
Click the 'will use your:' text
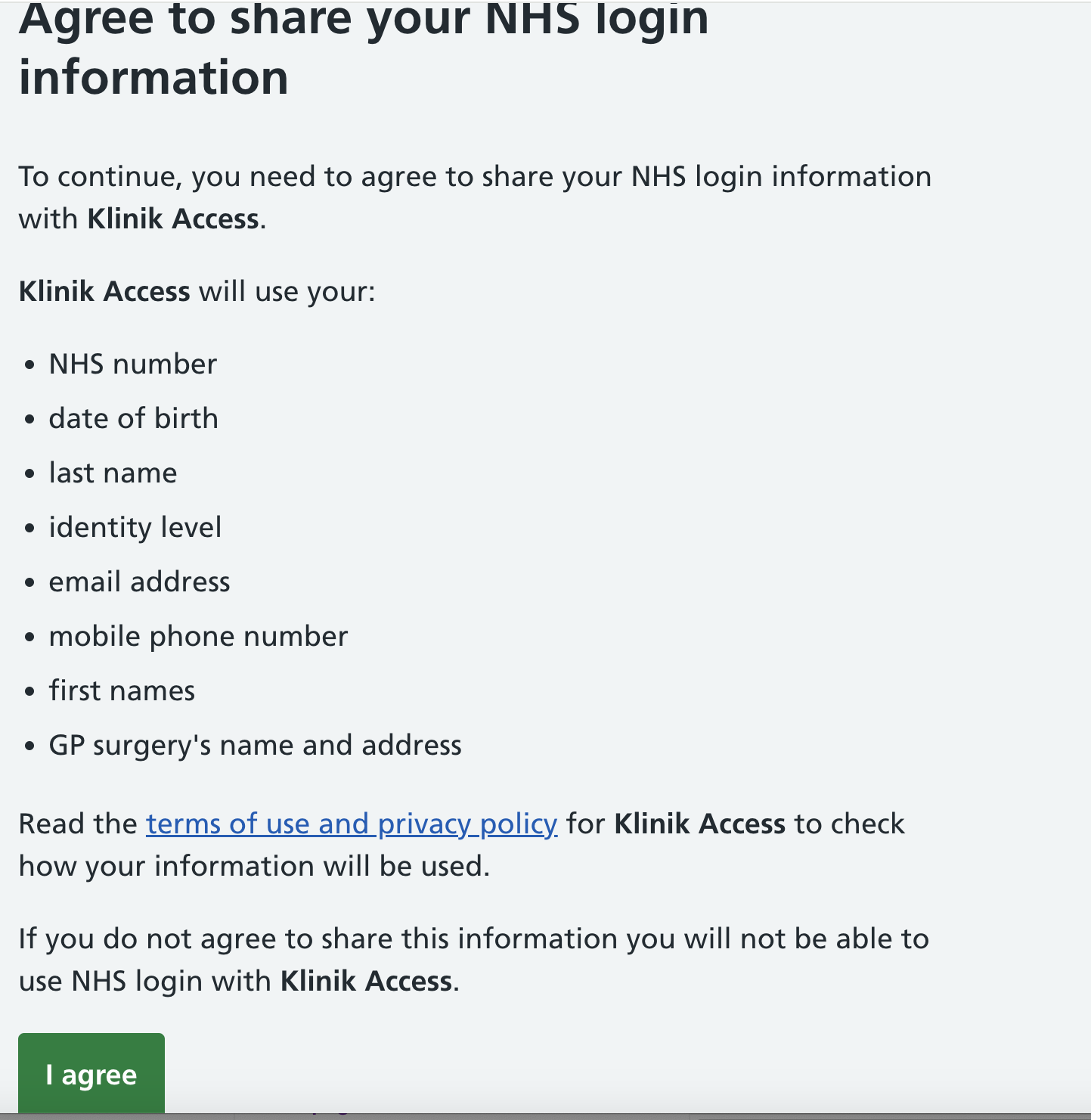[287, 292]
